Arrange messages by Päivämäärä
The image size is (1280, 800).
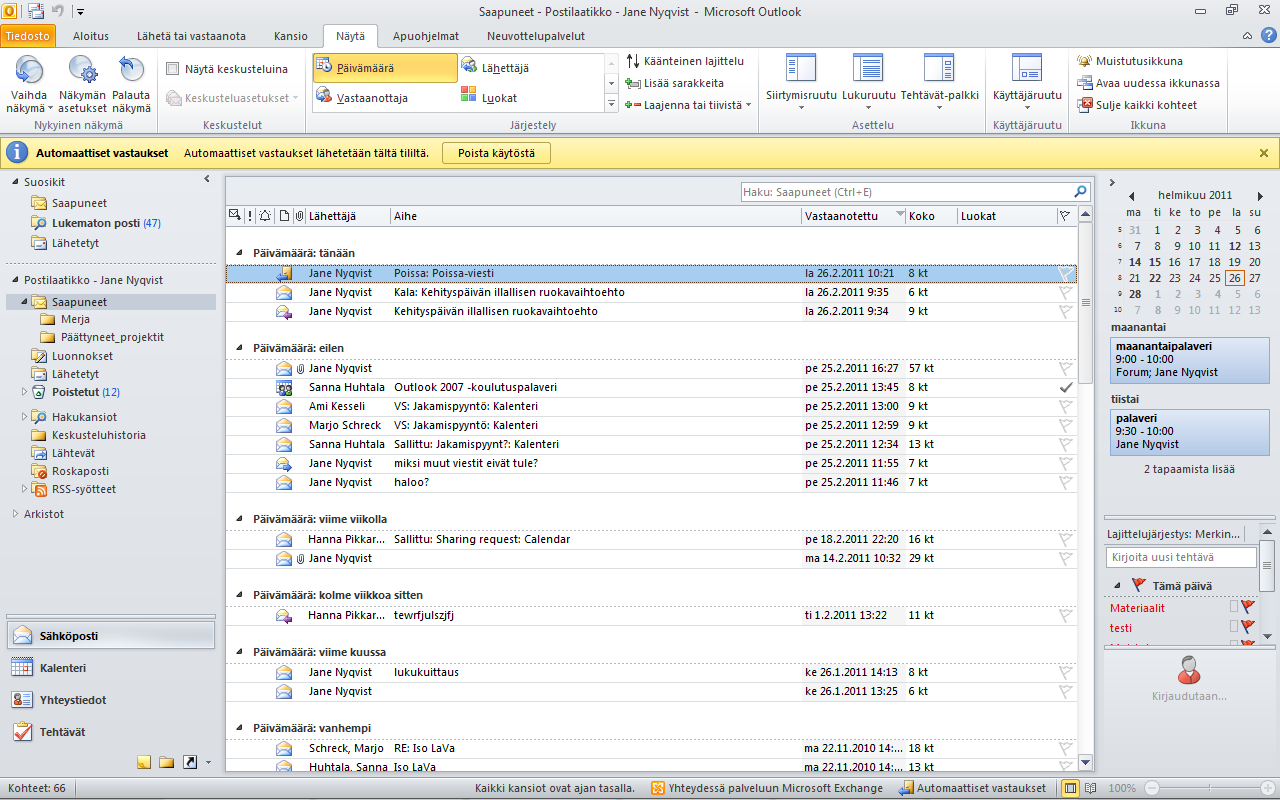tap(385, 68)
